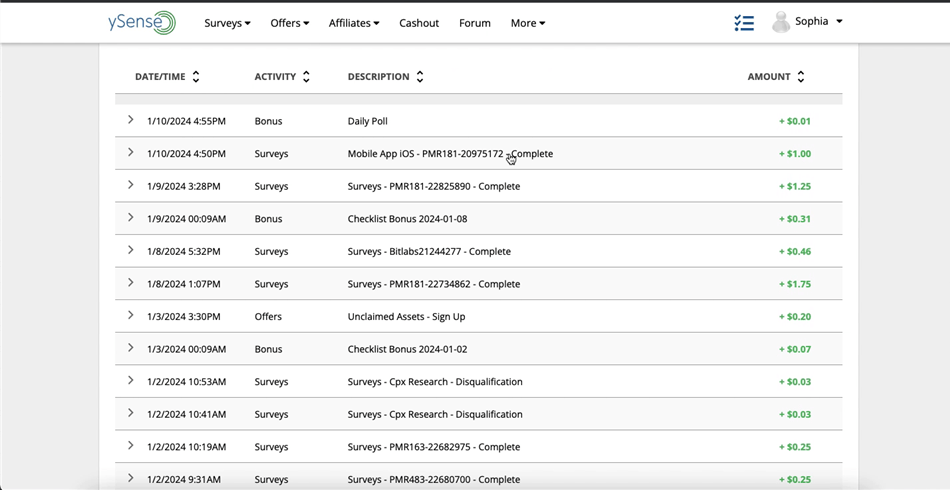Image resolution: width=950 pixels, height=490 pixels.
Task: Click 'Bonus' activity in Daily Poll row
Action: [x=268, y=121]
